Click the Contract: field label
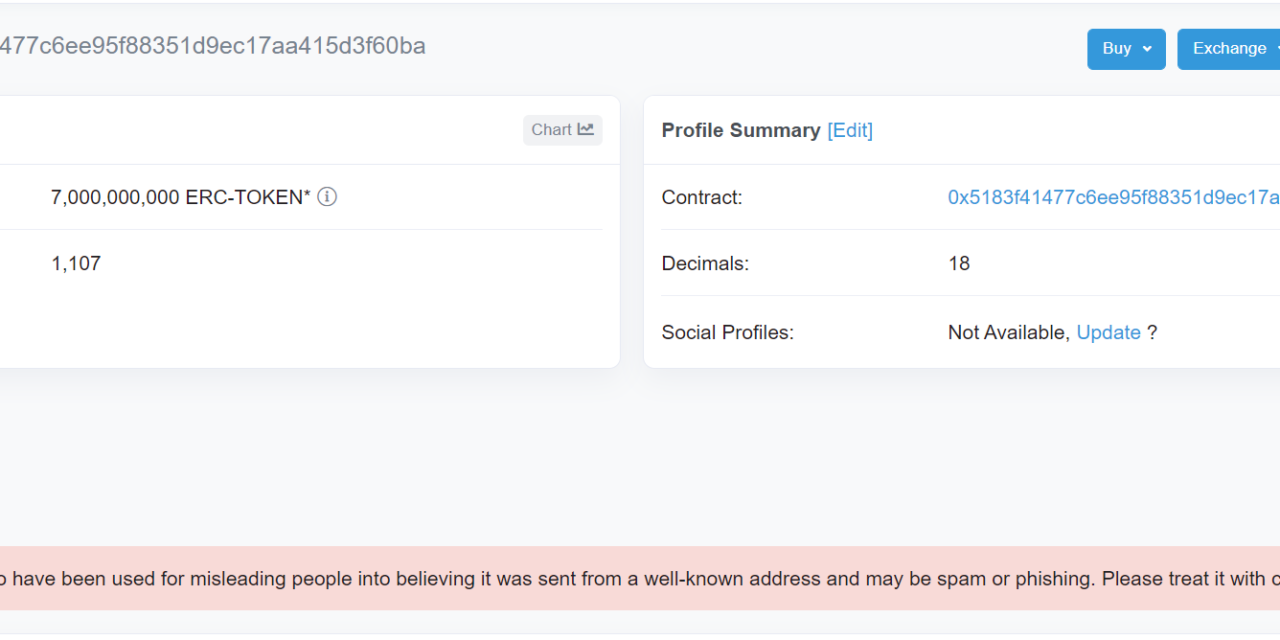1280x640 pixels. click(x=702, y=197)
